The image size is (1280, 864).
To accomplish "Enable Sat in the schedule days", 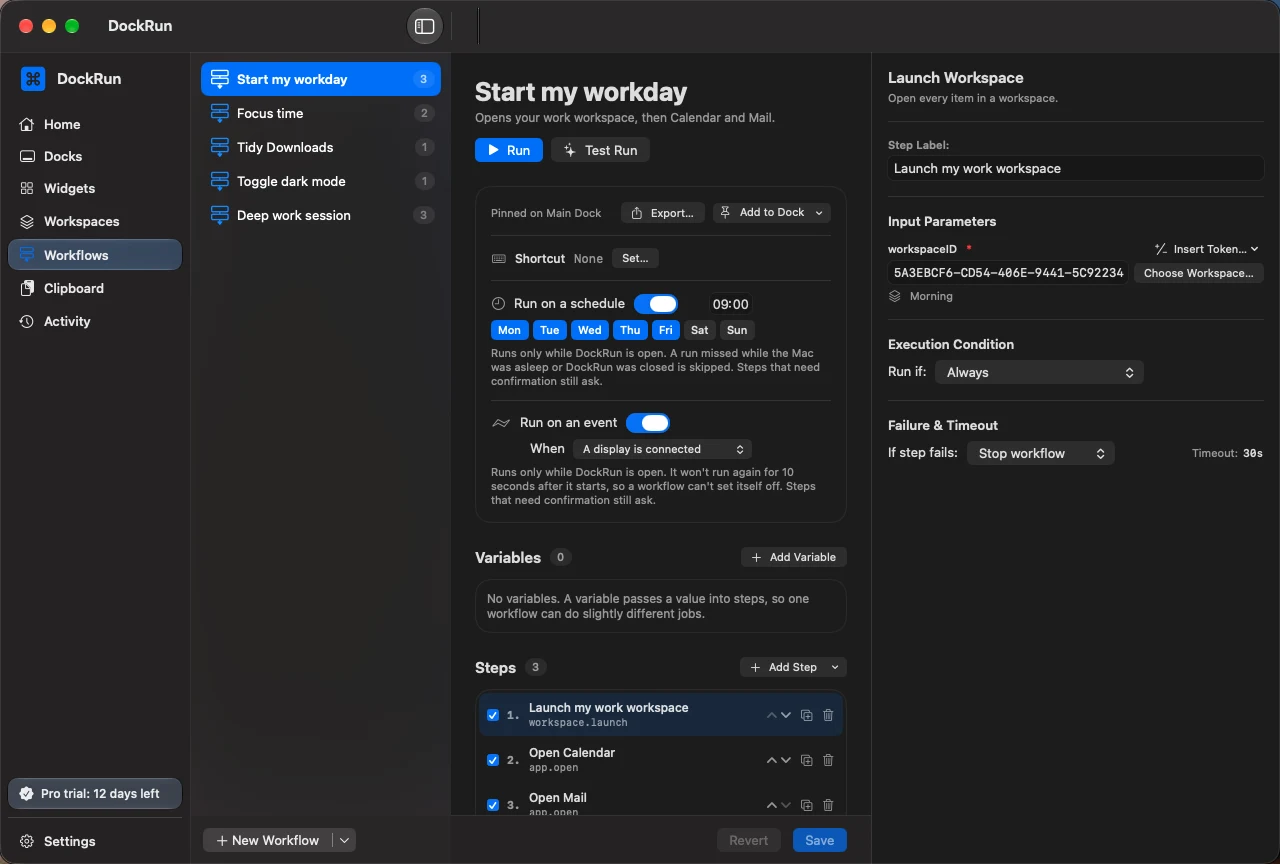I will (700, 330).
